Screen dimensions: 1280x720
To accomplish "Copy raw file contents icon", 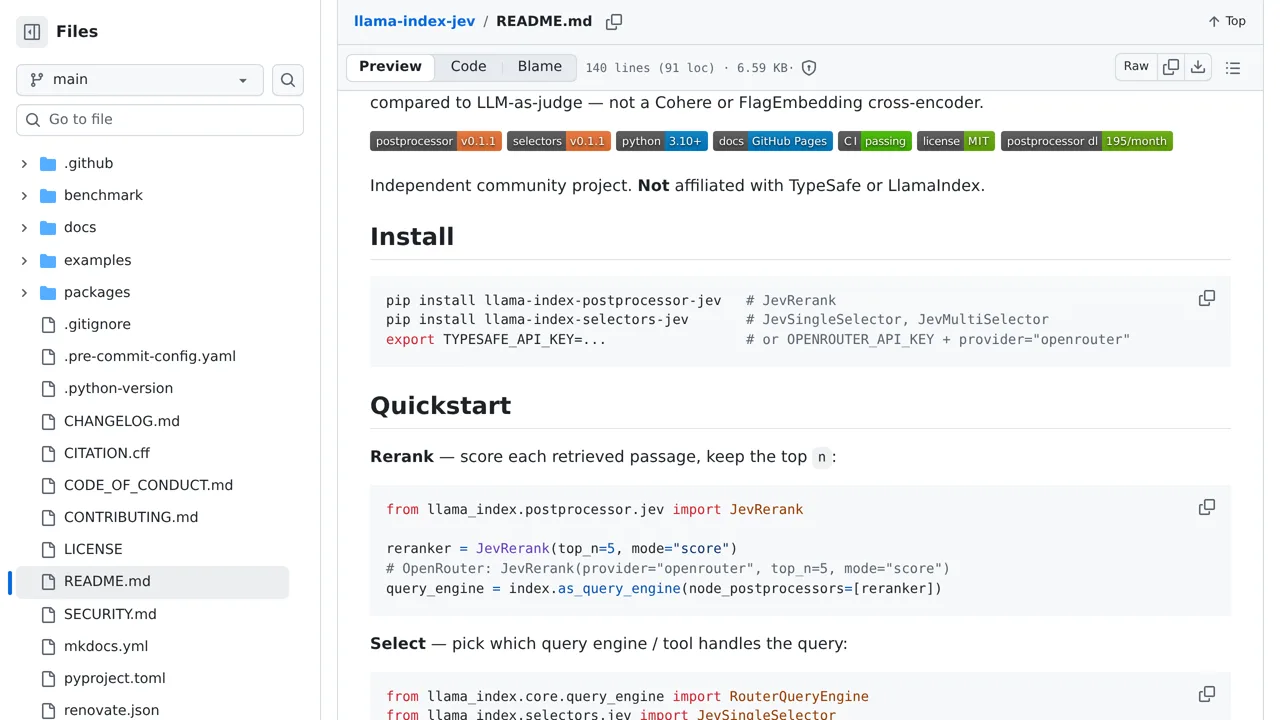I will 1171,67.
